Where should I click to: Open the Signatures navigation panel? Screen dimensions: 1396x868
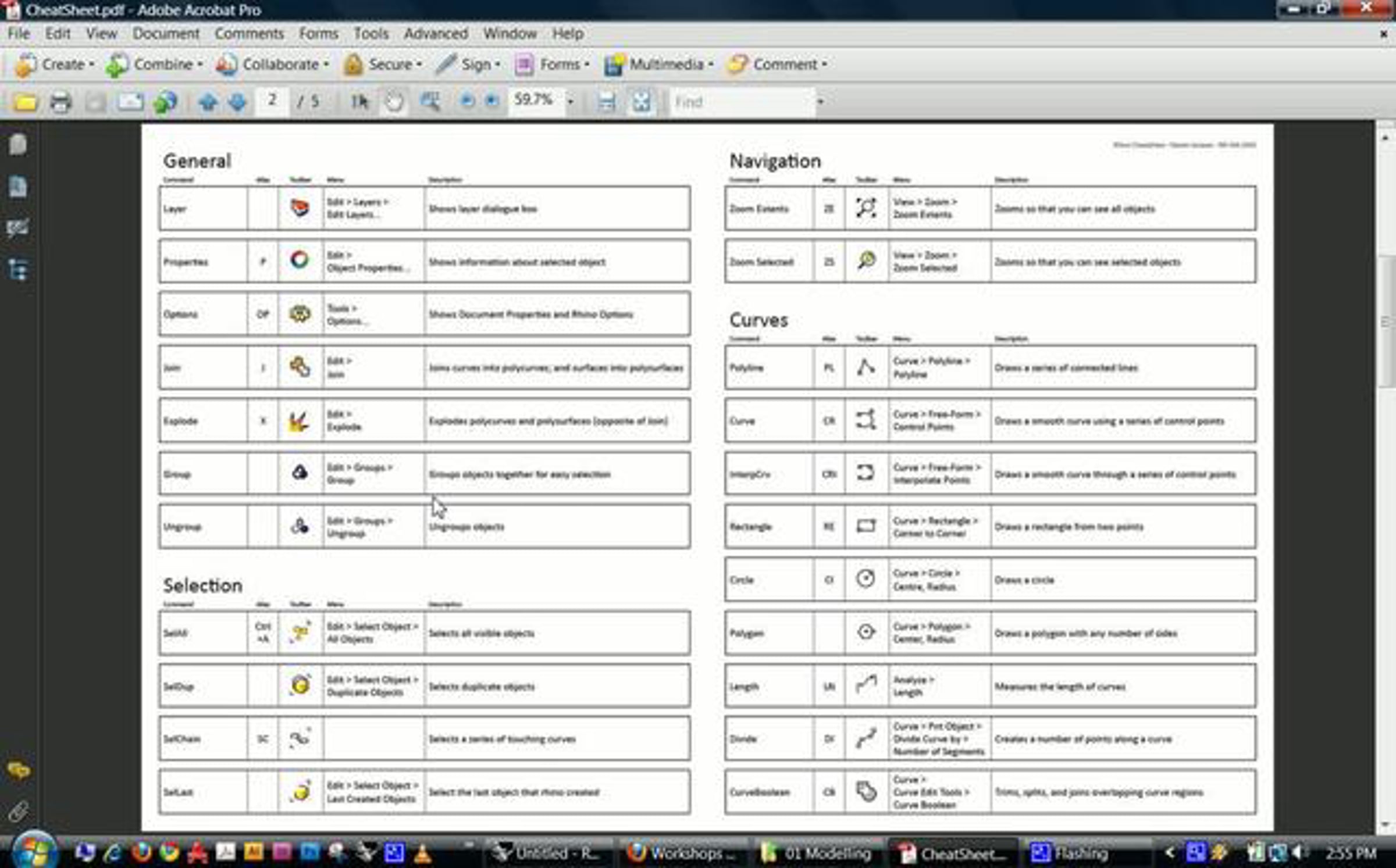coord(18,228)
